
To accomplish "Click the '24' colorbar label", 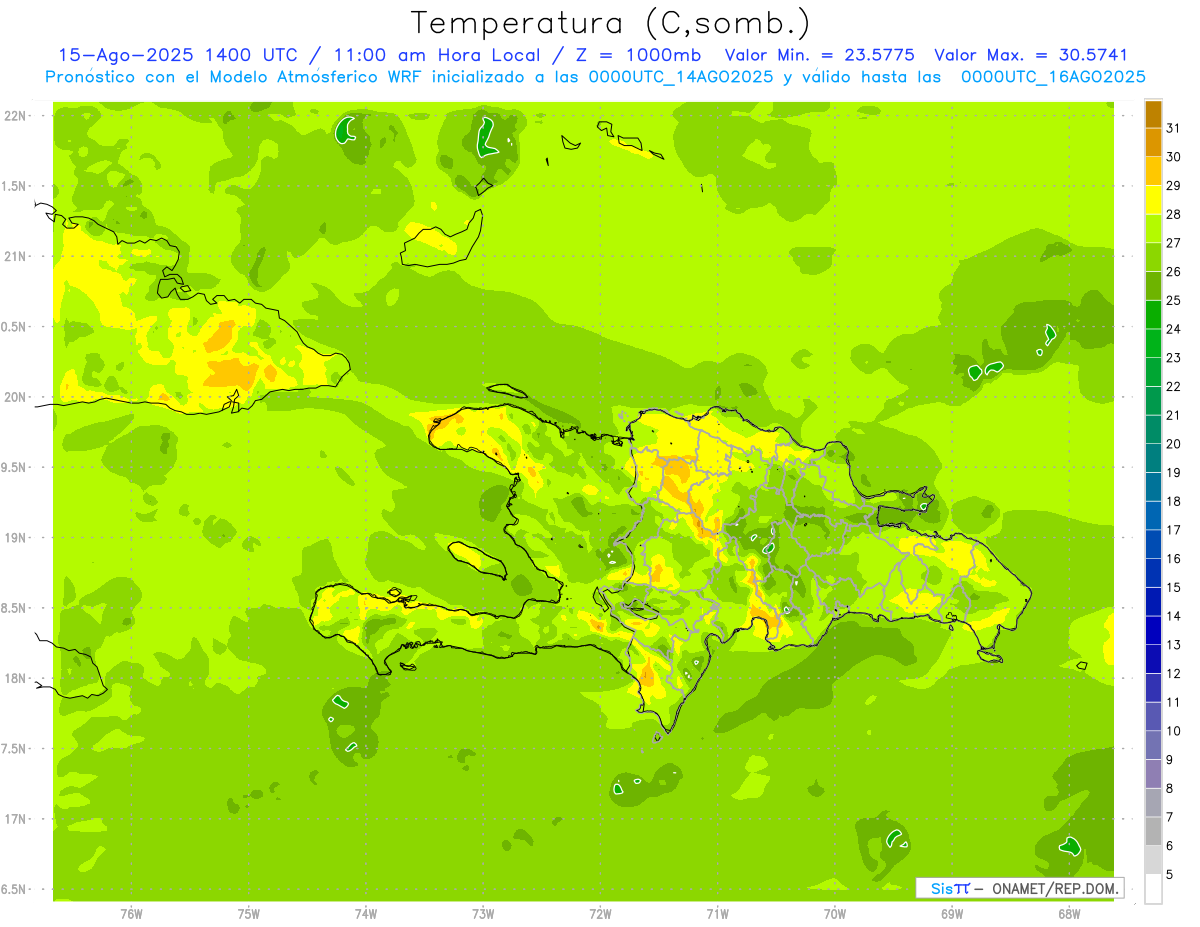I will point(1174,329).
